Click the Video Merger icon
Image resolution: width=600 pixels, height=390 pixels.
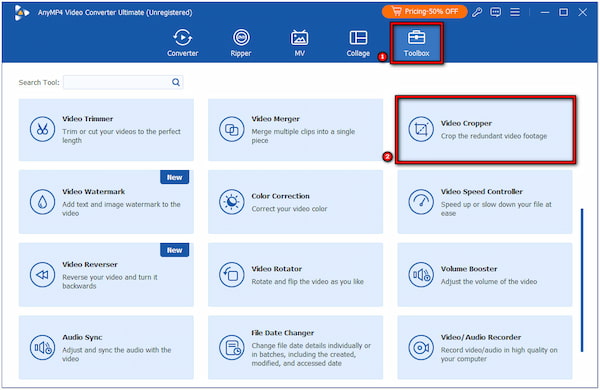click(x=232, y=129)
